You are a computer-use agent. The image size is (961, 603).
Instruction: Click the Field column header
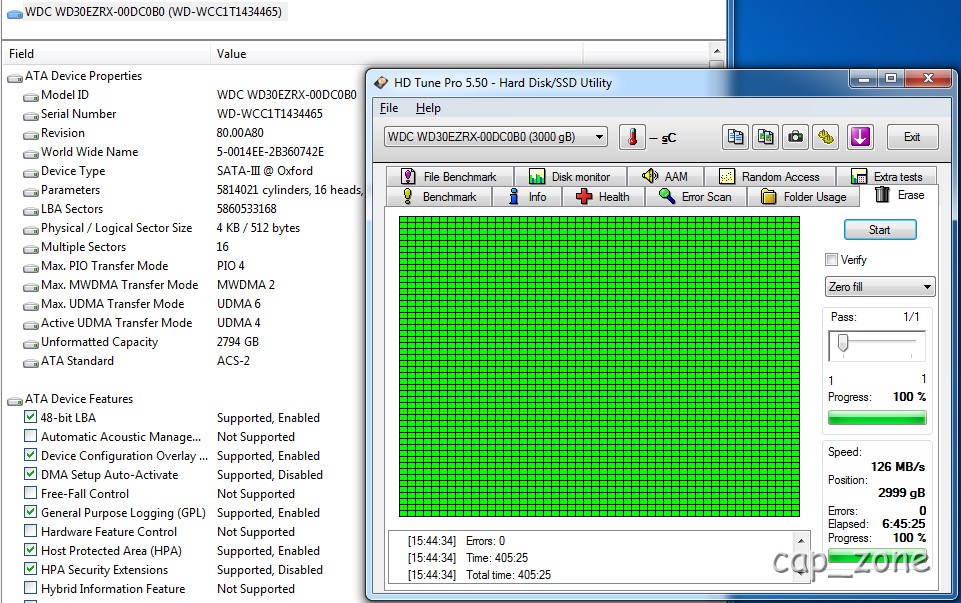coord(106,54)
